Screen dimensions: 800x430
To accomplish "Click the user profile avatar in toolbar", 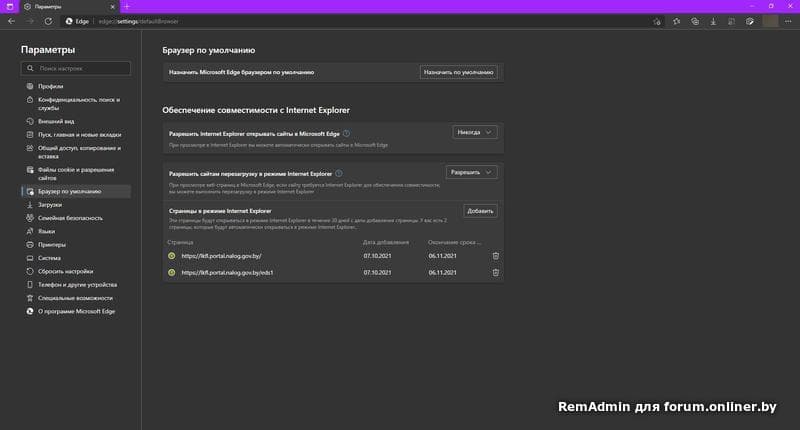I will 770,21.
